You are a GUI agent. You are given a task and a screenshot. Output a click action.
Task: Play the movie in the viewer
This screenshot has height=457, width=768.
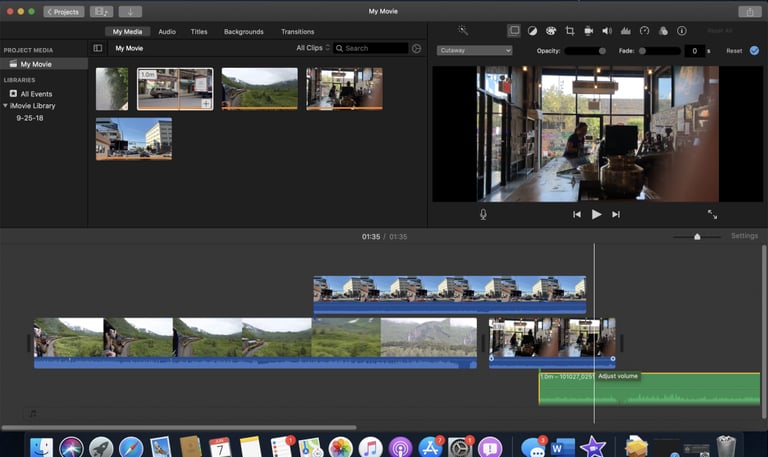click(x=596, y=215)
